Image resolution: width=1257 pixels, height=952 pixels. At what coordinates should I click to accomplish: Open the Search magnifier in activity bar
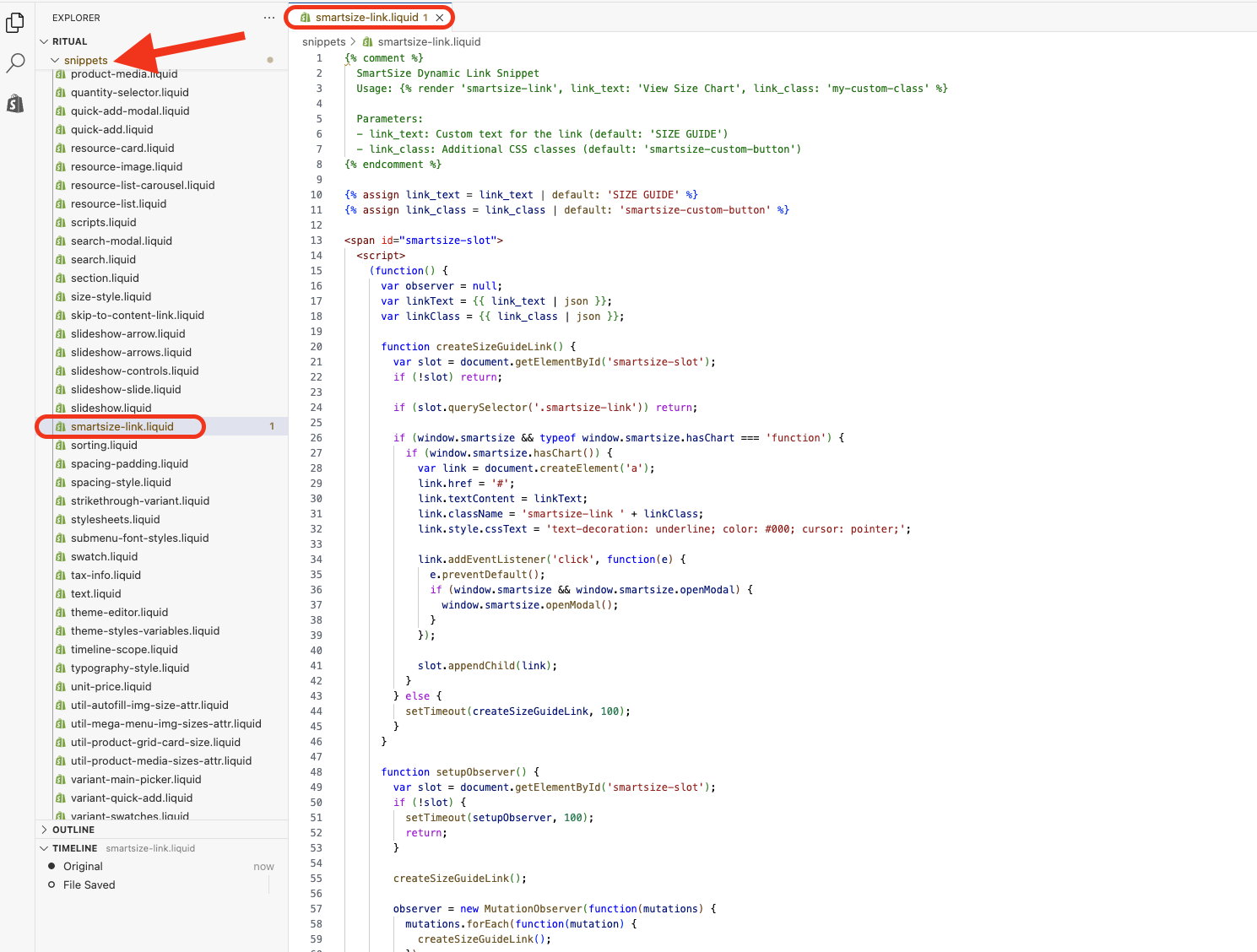pyautogui.click(x=15, y=63)
